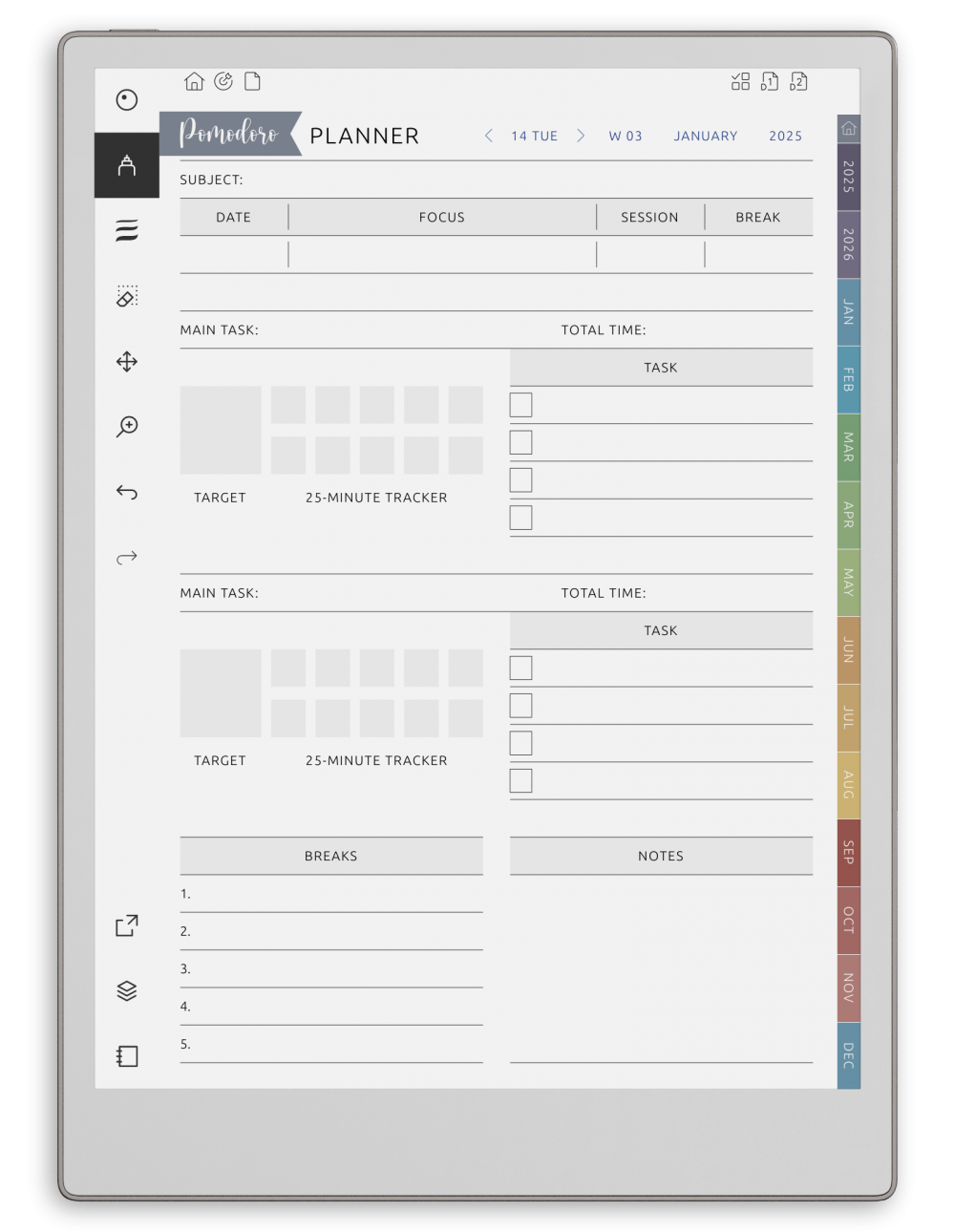
Task: Tap the cell under the BREAK column
Action: pyautogui.click(x=759, y=255)
